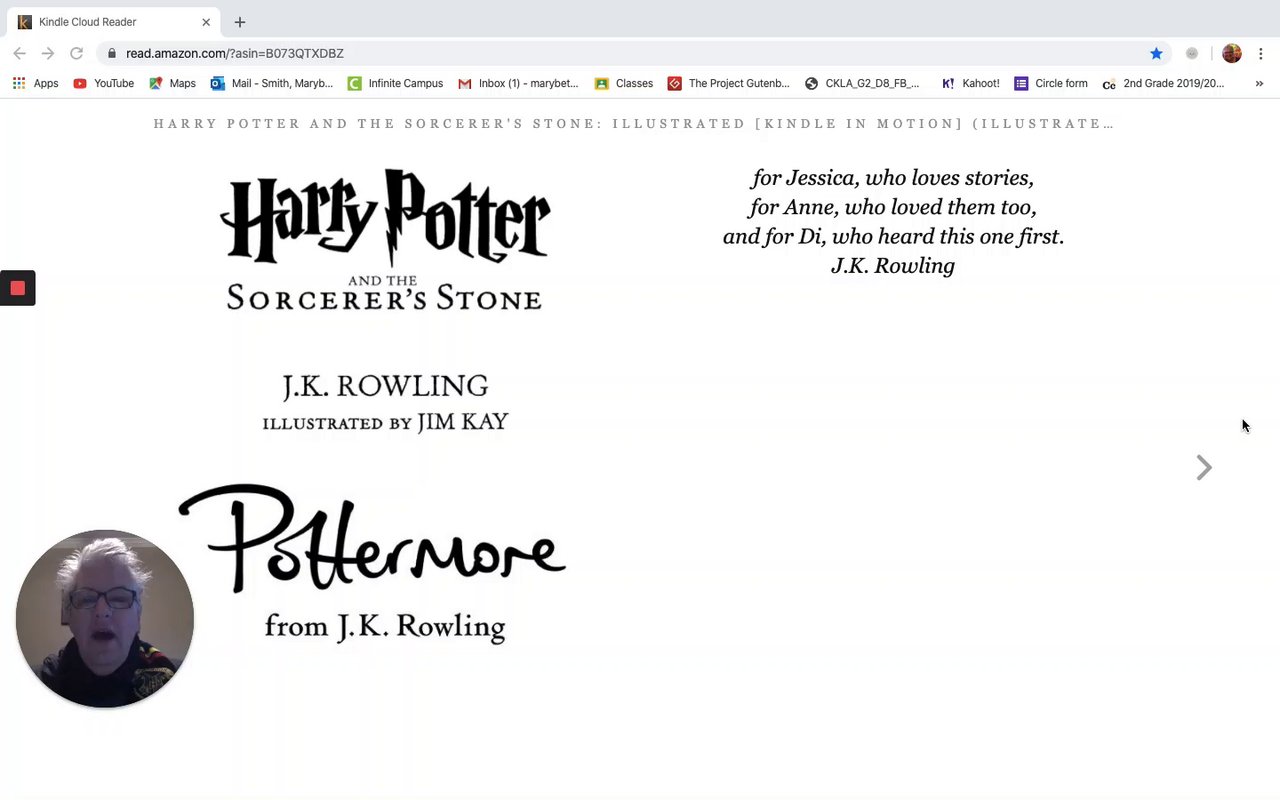Expand the hidden bookmarks chevron
Viewport: 1280px width, 800px height.
(x=1259, y=83)
